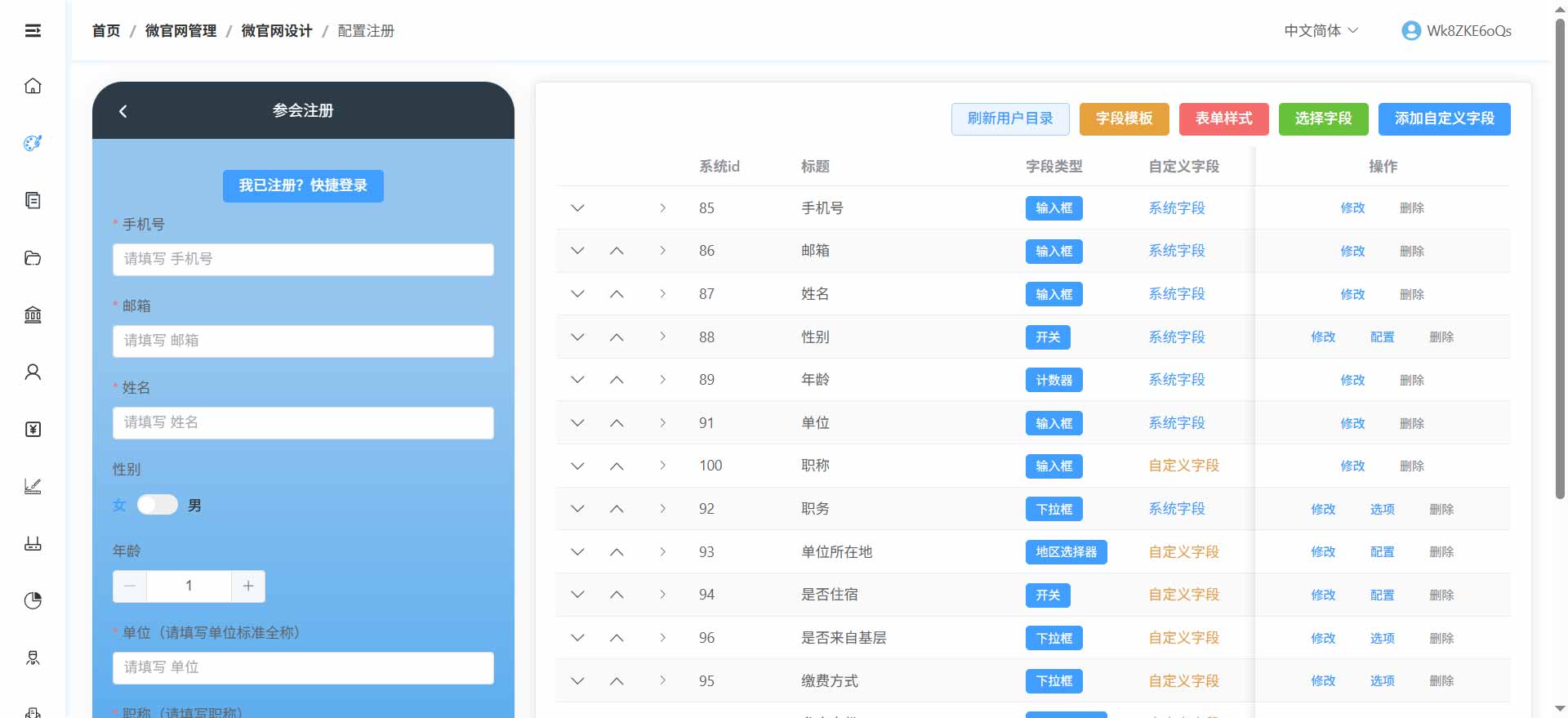Move 是否住宿 row up
Image resolution: width=1568 pixels, height=718 pixels.
(617, 595)
